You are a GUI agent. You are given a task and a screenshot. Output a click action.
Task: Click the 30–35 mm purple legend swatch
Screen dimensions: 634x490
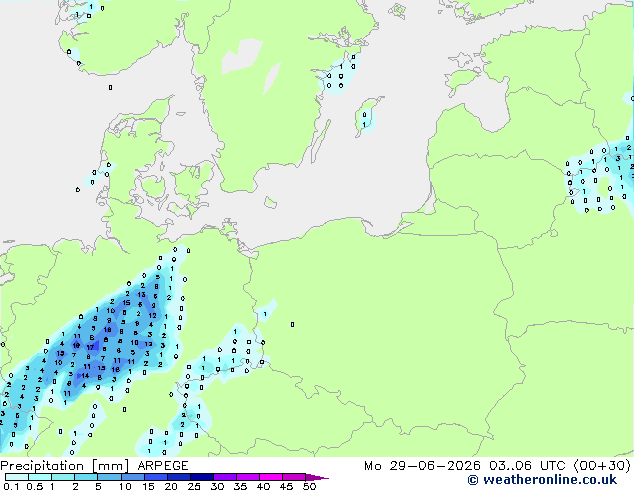coord(225,477)
